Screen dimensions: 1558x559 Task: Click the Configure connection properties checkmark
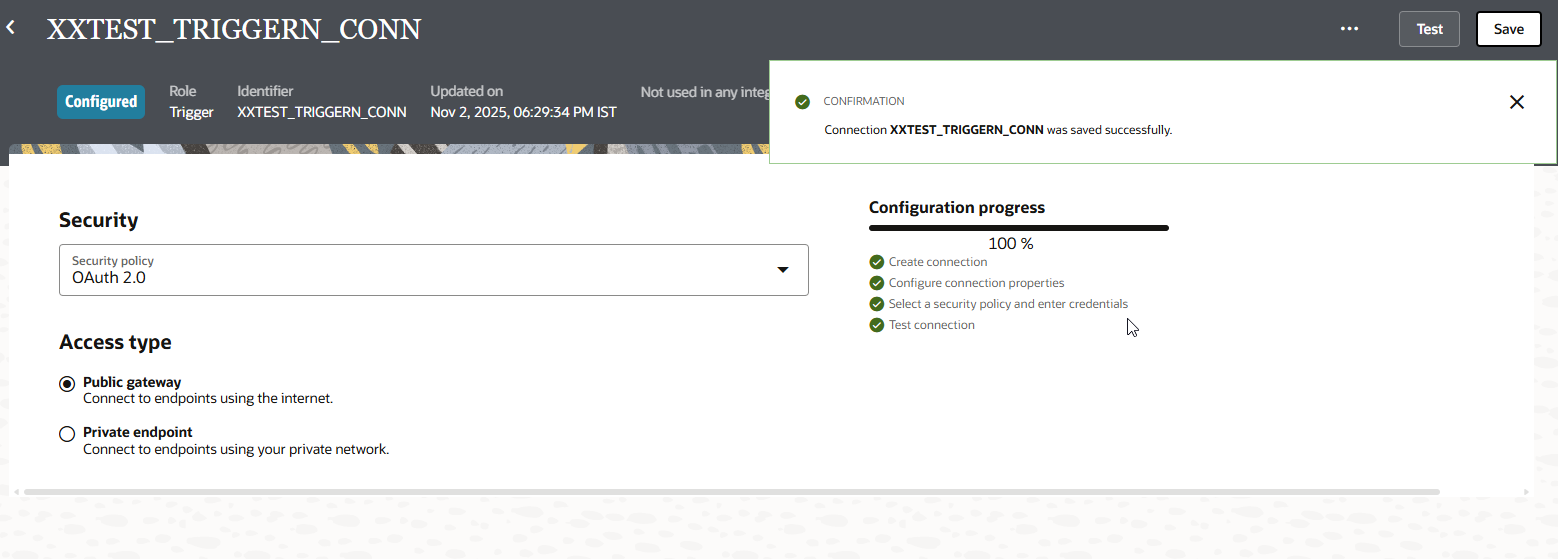point(877,283)
